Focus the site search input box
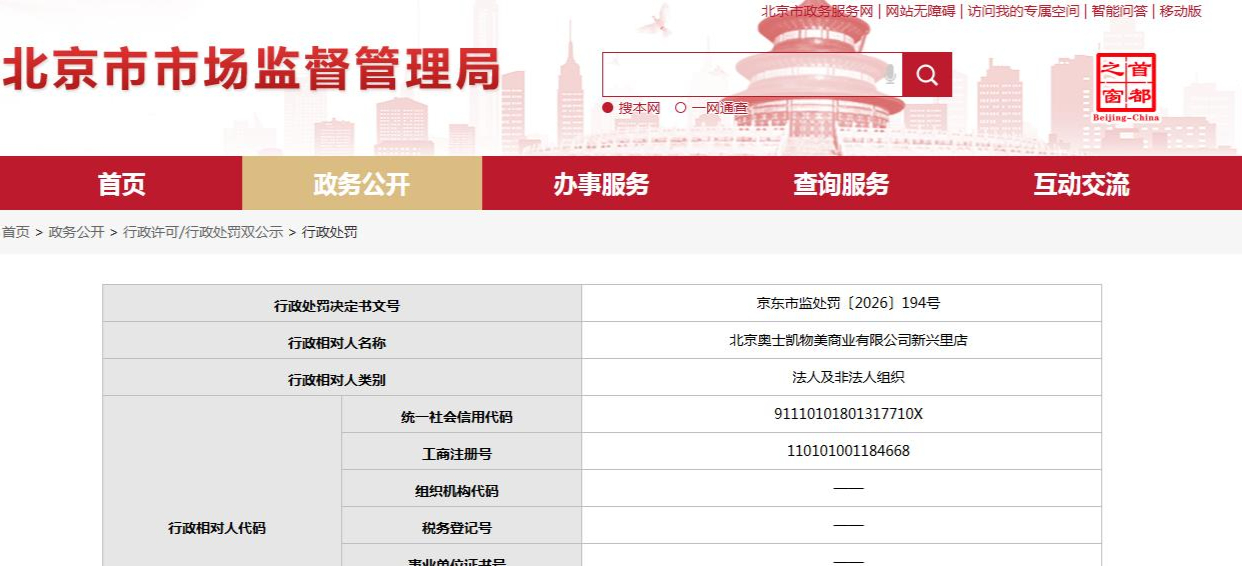 752,75
